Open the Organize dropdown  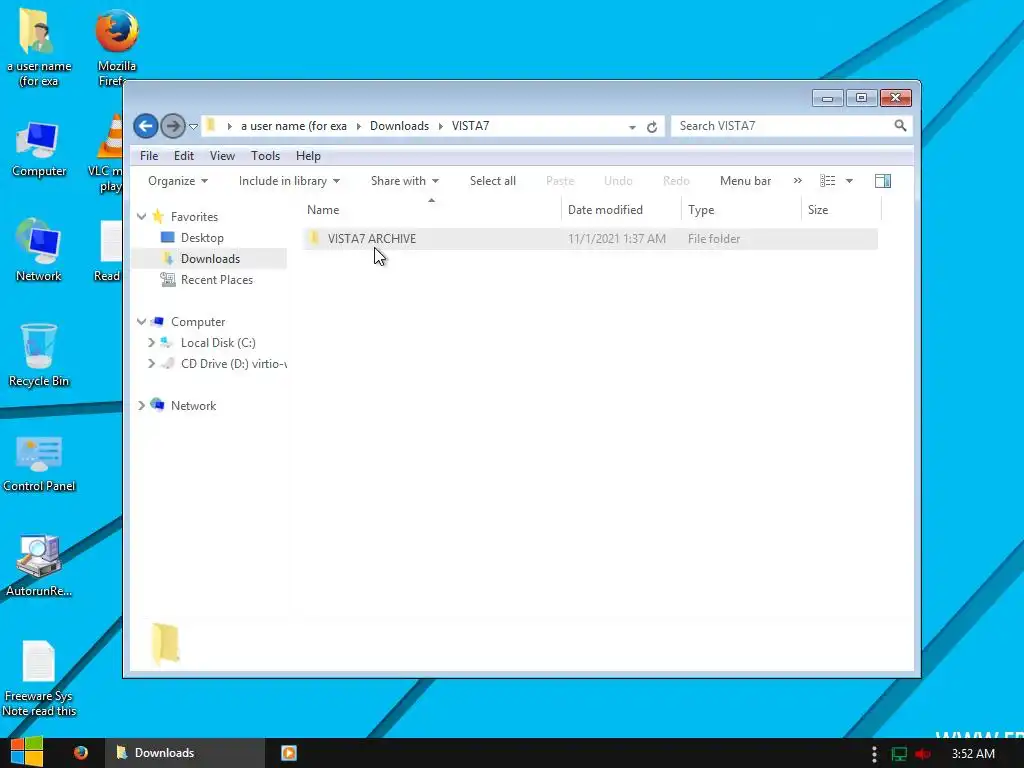178,181
